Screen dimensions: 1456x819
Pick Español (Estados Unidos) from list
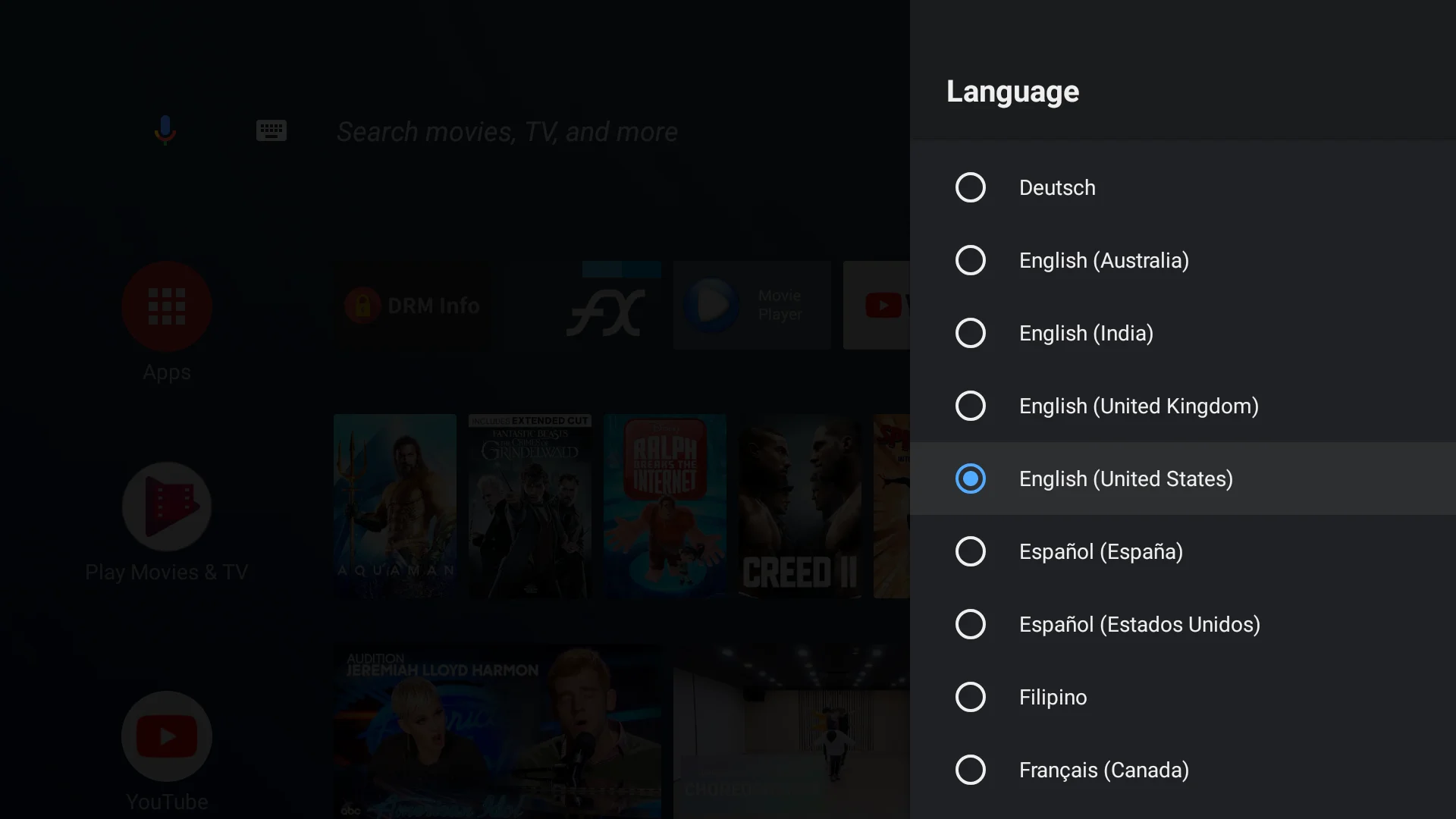1183,624
